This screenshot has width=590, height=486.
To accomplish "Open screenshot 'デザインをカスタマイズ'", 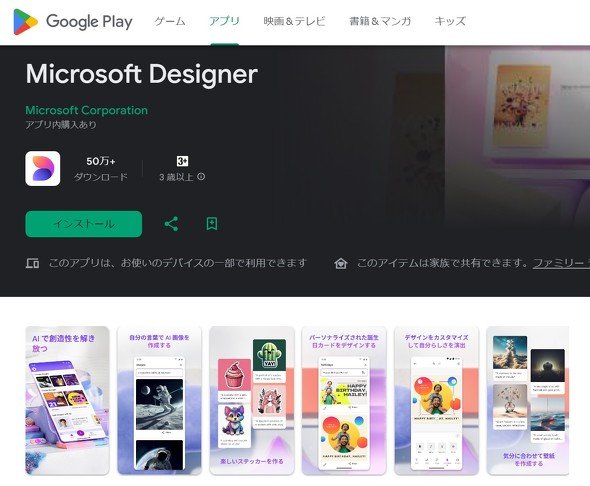I will pos(436,401).
